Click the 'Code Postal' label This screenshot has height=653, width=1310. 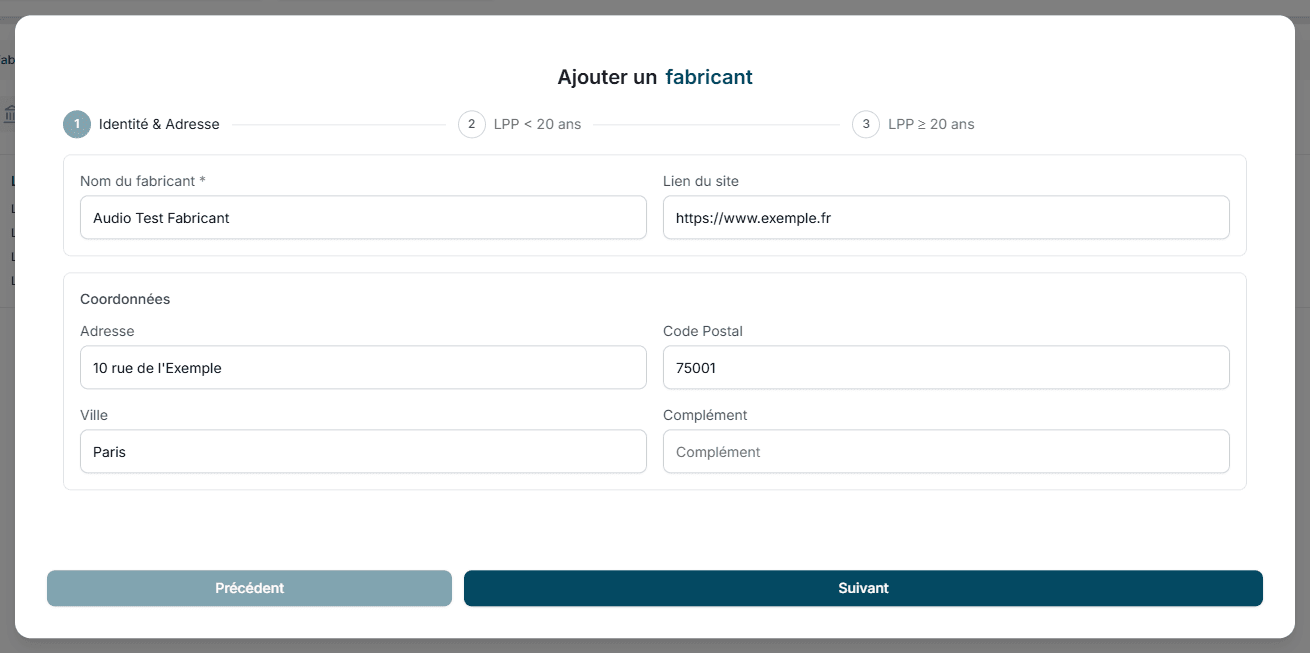(703, 331)
